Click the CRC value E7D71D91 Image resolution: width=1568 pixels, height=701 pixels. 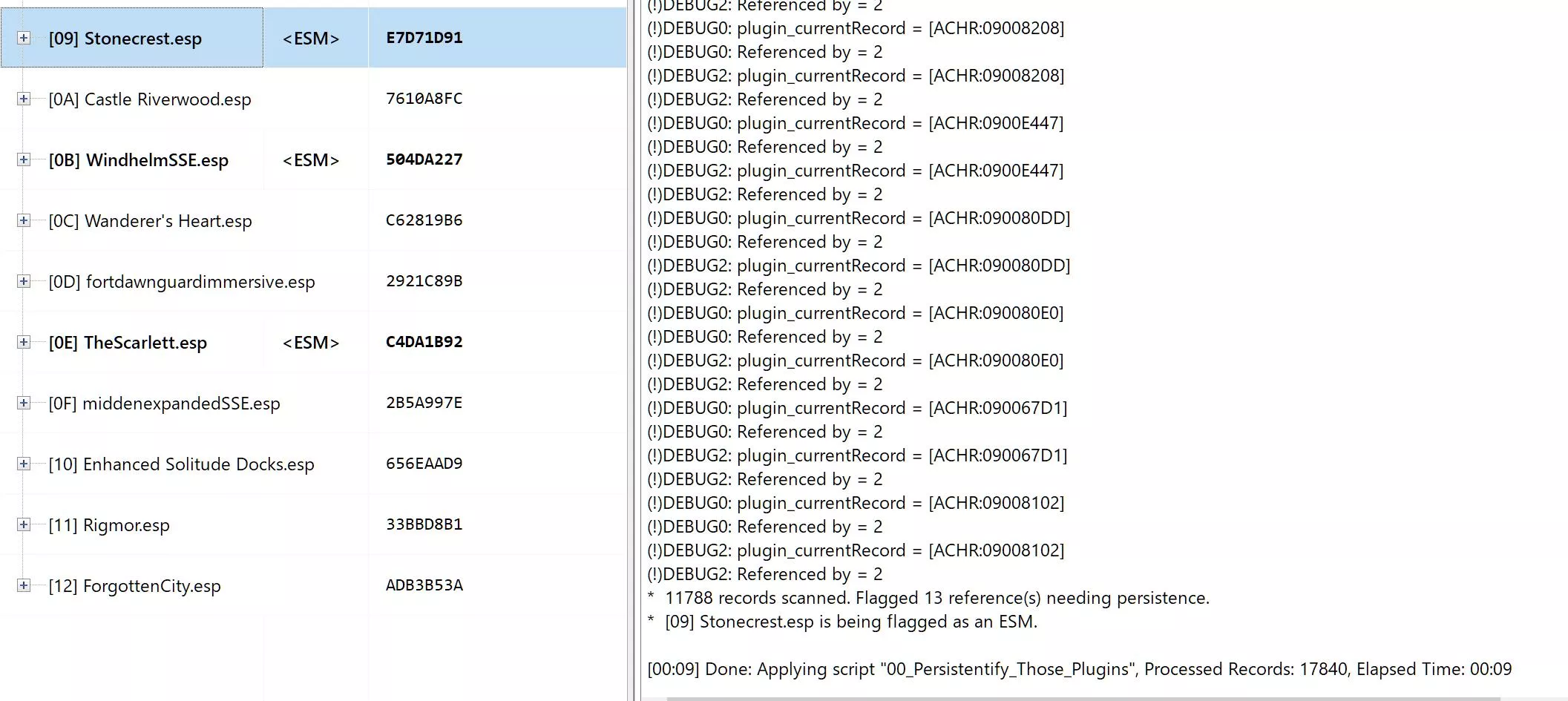pyautogui.click(x=424, y=38)
